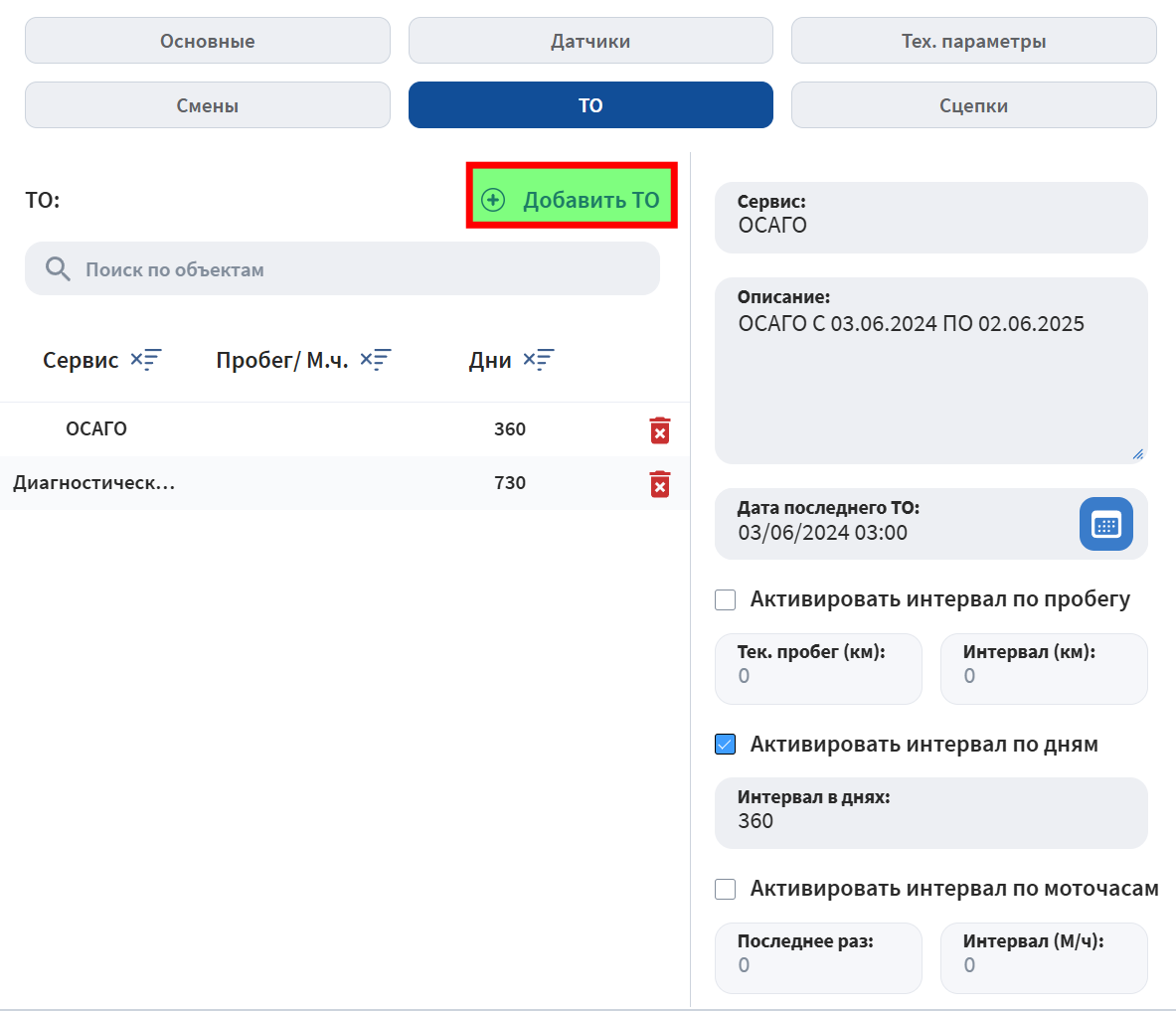Click into the Поиск по объектам field
1176x1011 pixels.
[x=358, y=269]
